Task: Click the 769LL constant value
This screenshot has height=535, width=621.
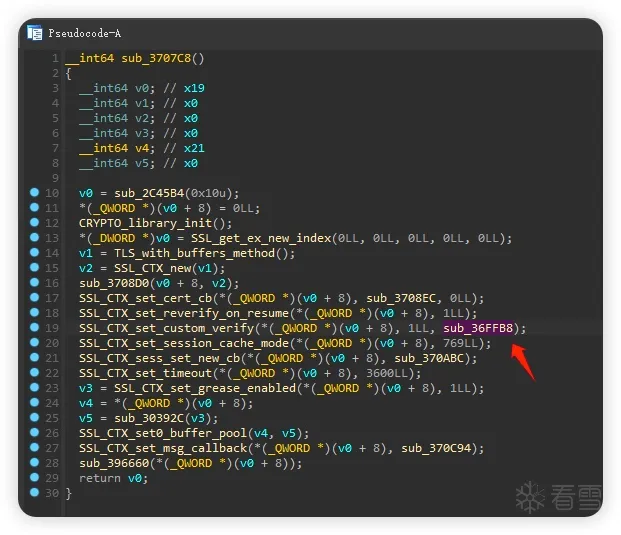Action: tap(461, 343)
